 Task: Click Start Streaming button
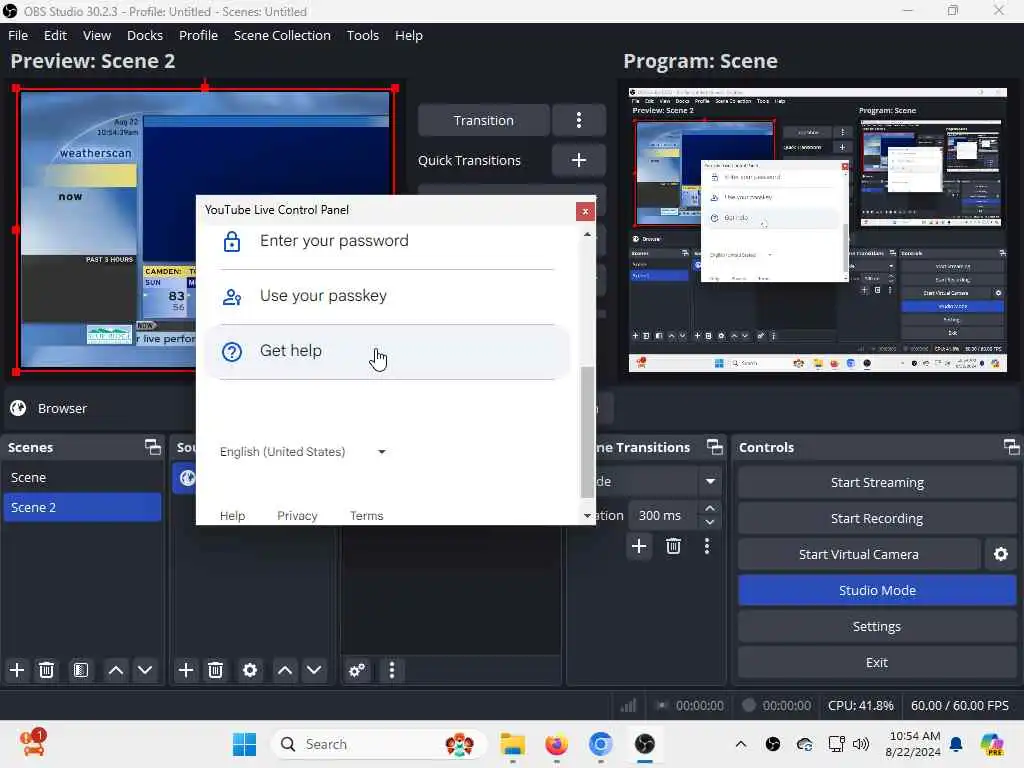(877, 483)
